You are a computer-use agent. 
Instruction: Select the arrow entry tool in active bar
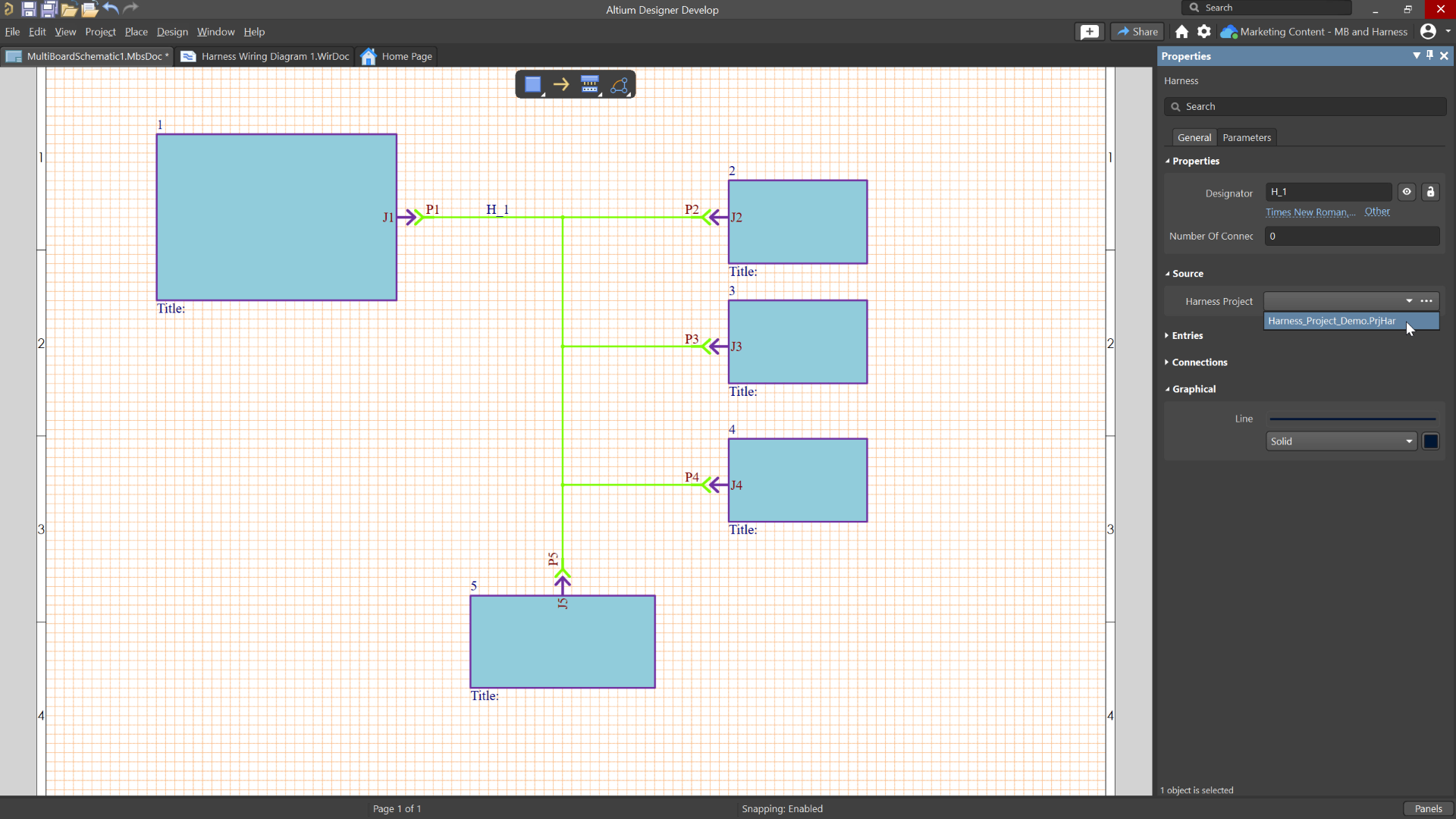[x=561, y=84]
